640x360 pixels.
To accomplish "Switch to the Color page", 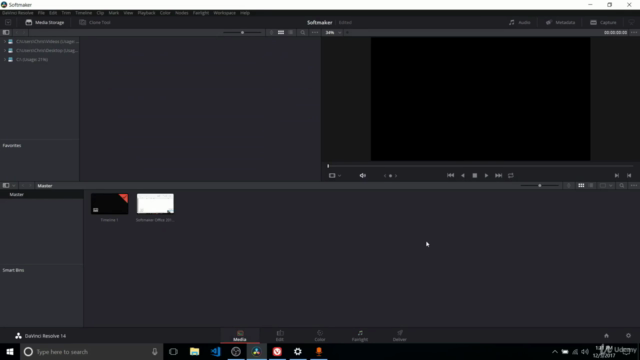I will (x=320, y=336).
